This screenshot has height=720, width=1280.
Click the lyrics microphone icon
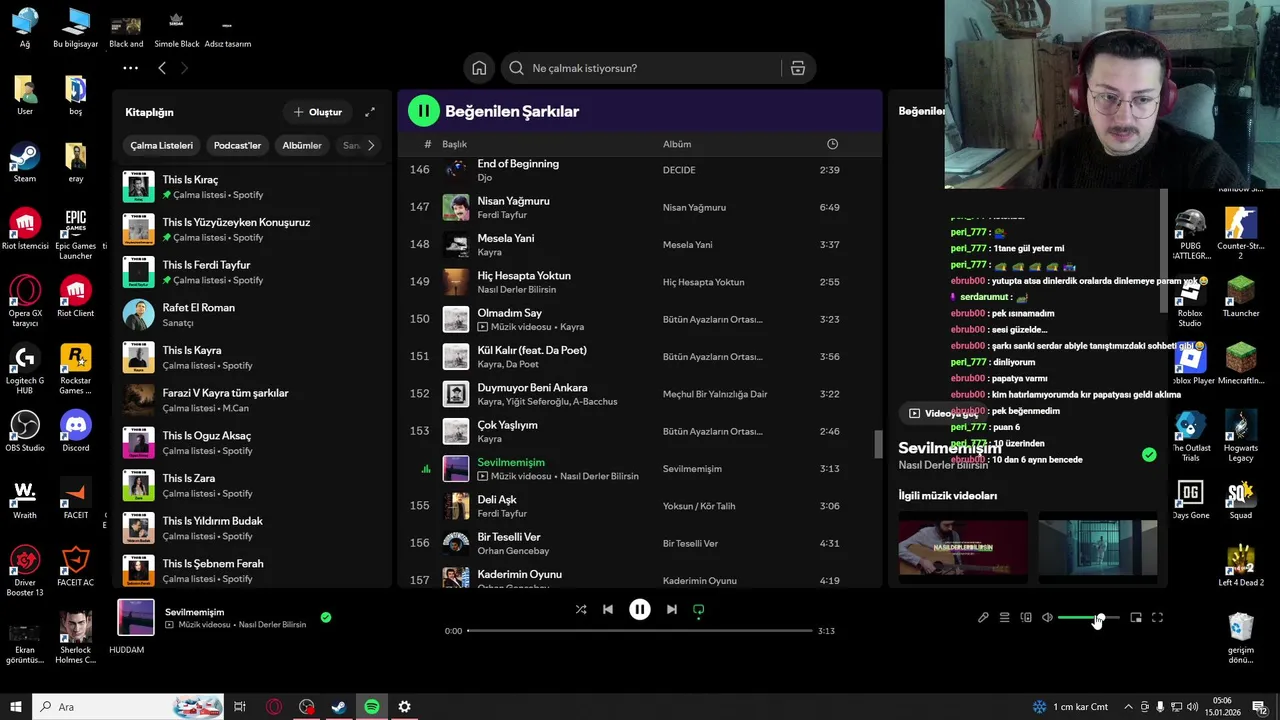point(983,618)
